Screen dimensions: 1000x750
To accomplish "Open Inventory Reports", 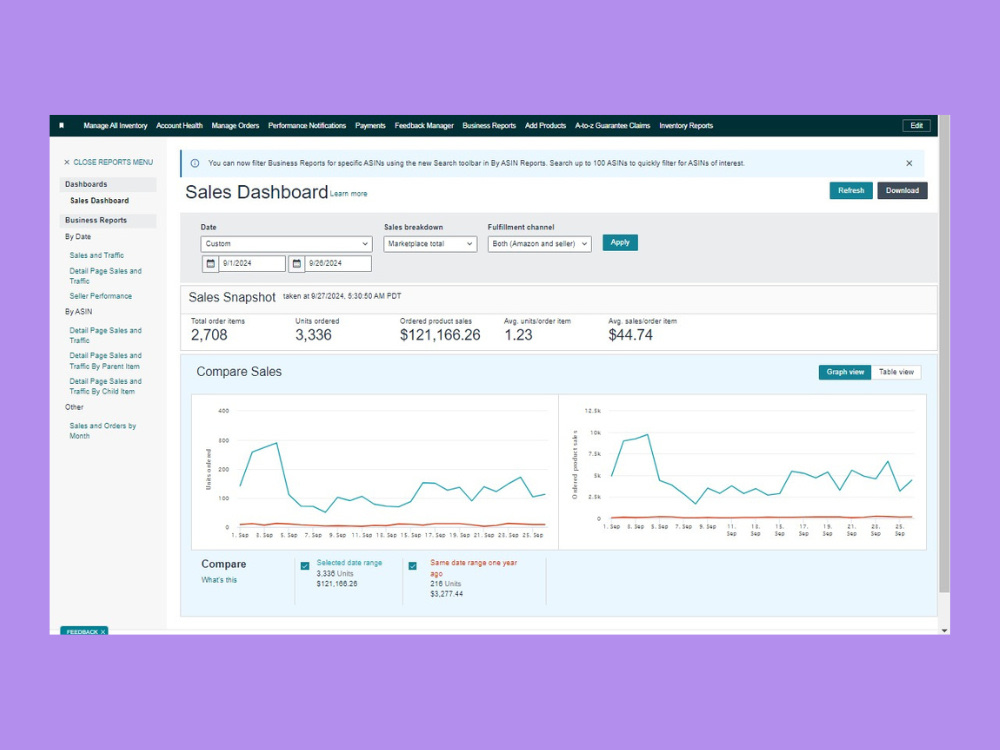I will pyautogui.click(x=686, y=126).
